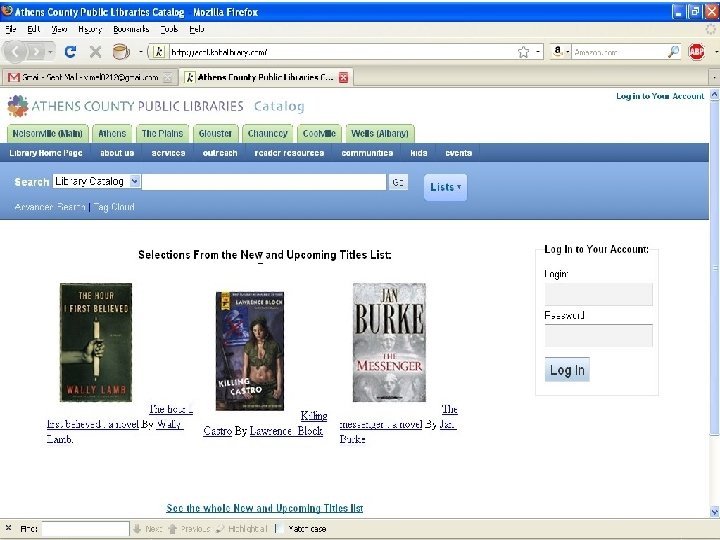Close the Athens County catalog tab
Viewport: 720px width, 540px height.
click(343, 78)
